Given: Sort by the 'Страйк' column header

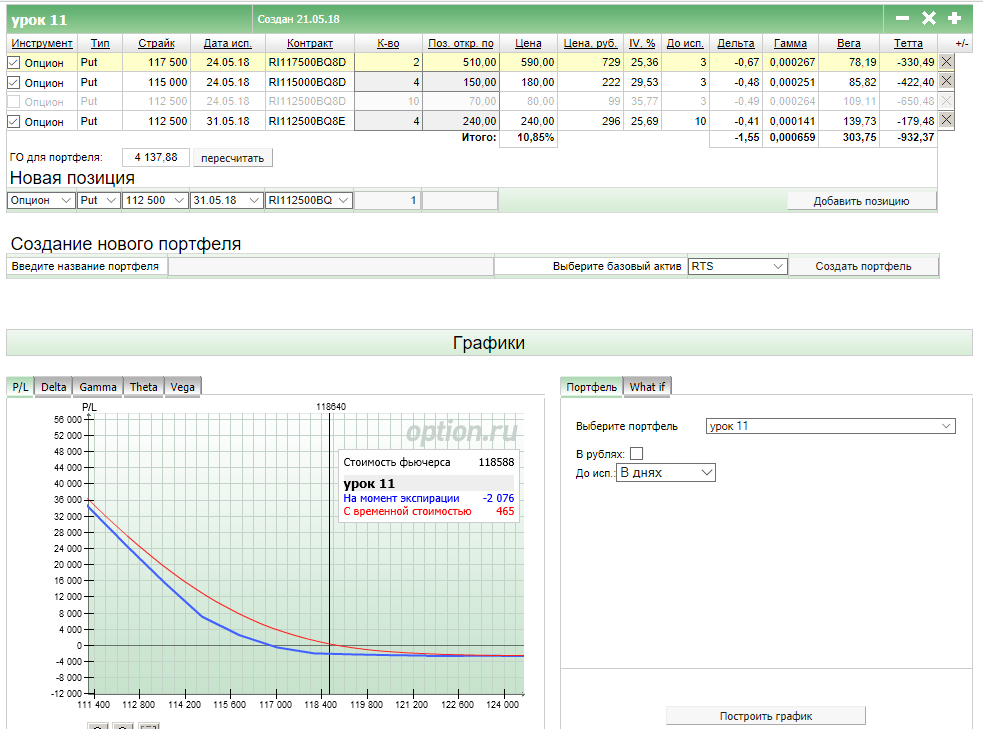Looking at the screenshot, I should 156,44.
